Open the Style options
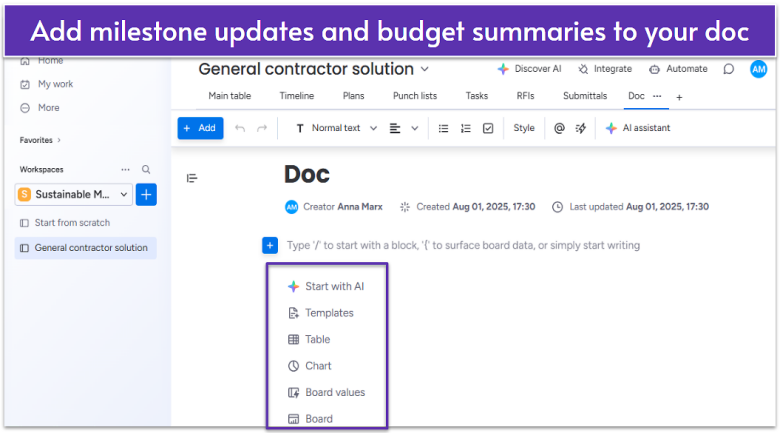This screenshot has width=780, height=433. point(524,128)
